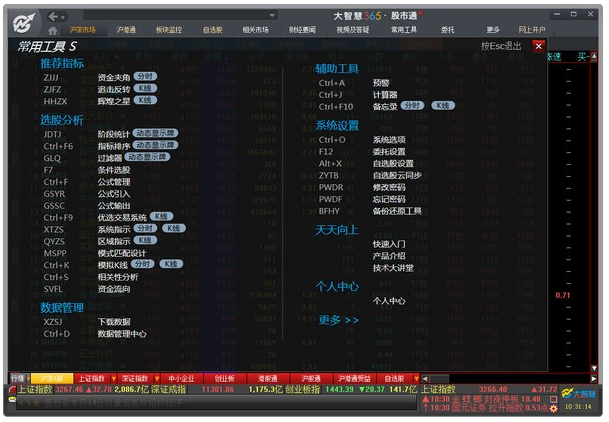The width and height of the screenshot is (609, 422).
Task: Expand dropdown arrow on 深证指数 tab
Action: tap(157, 378)
